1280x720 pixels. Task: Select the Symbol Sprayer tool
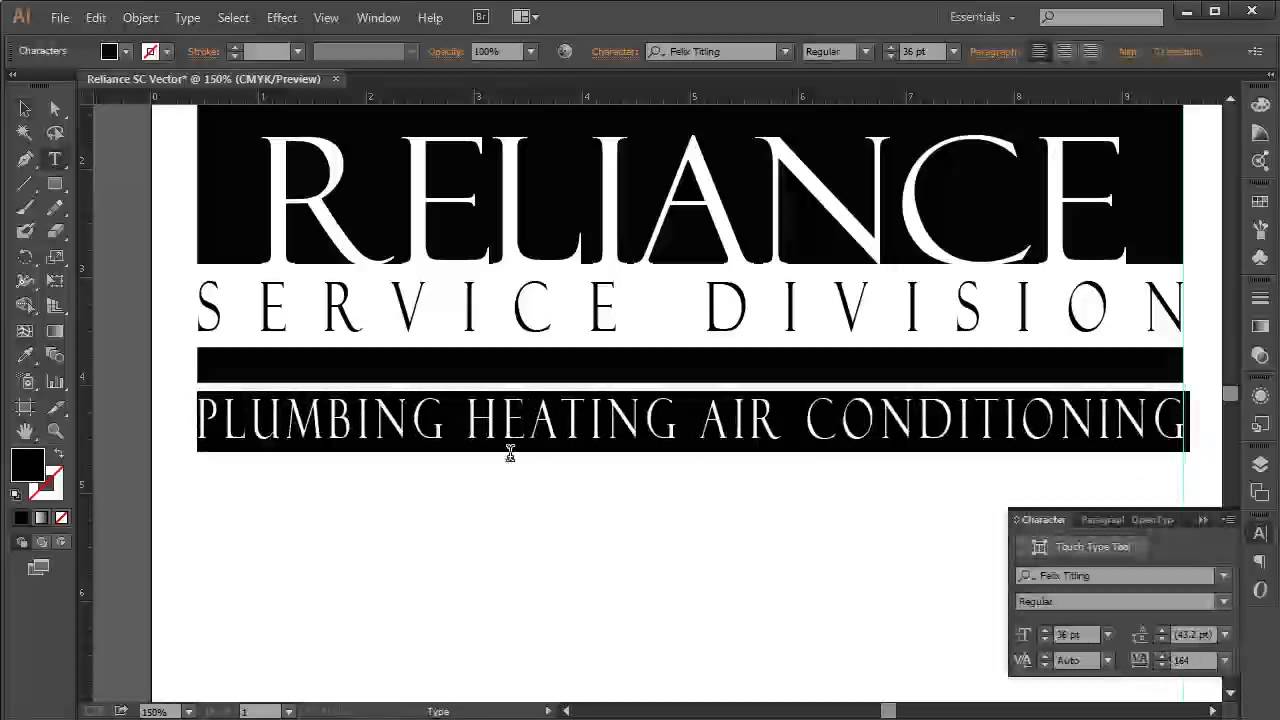25,382
